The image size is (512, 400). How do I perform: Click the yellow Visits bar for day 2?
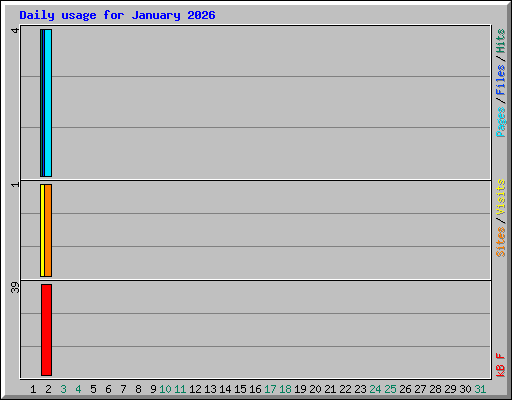point(42,230)
